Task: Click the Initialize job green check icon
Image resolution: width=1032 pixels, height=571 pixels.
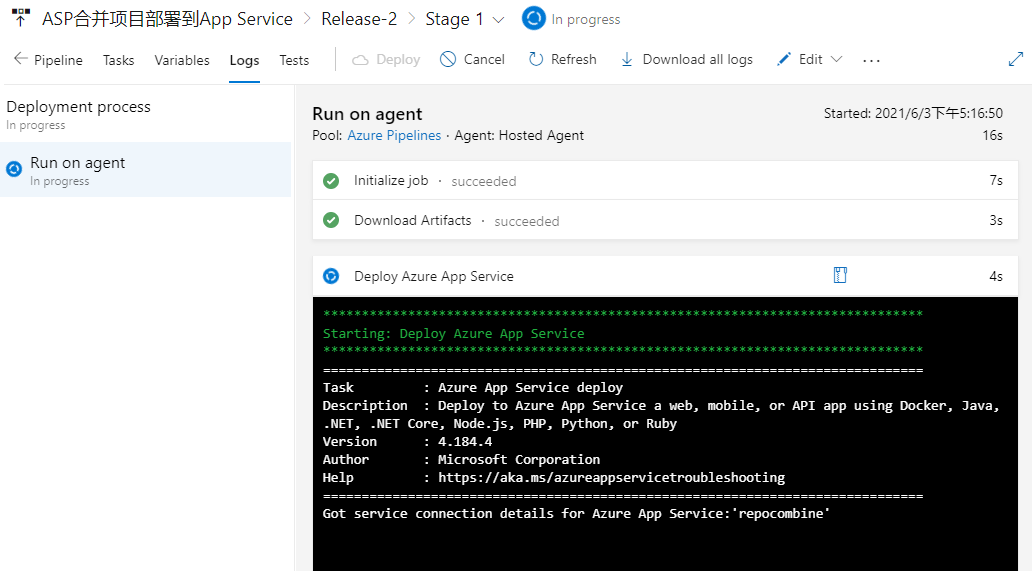Action: point(331,180)
